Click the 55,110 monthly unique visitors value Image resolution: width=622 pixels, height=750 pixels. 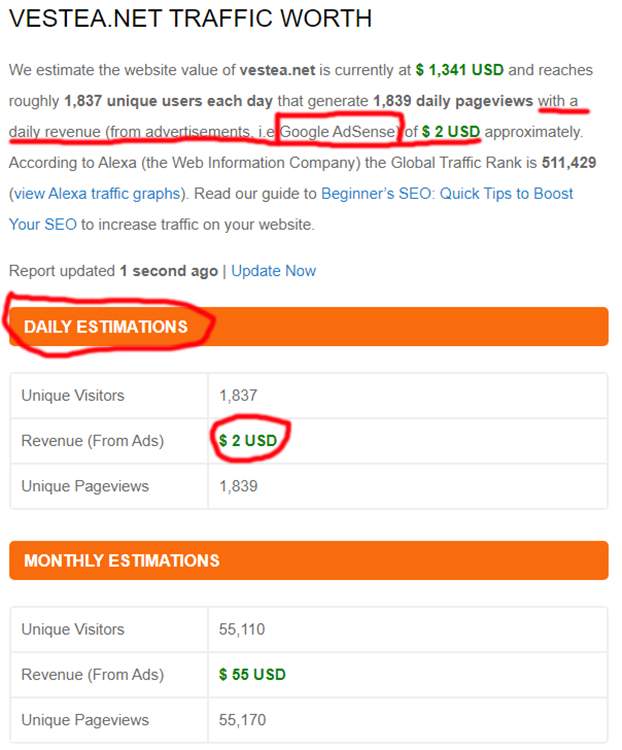click(242, 629)
